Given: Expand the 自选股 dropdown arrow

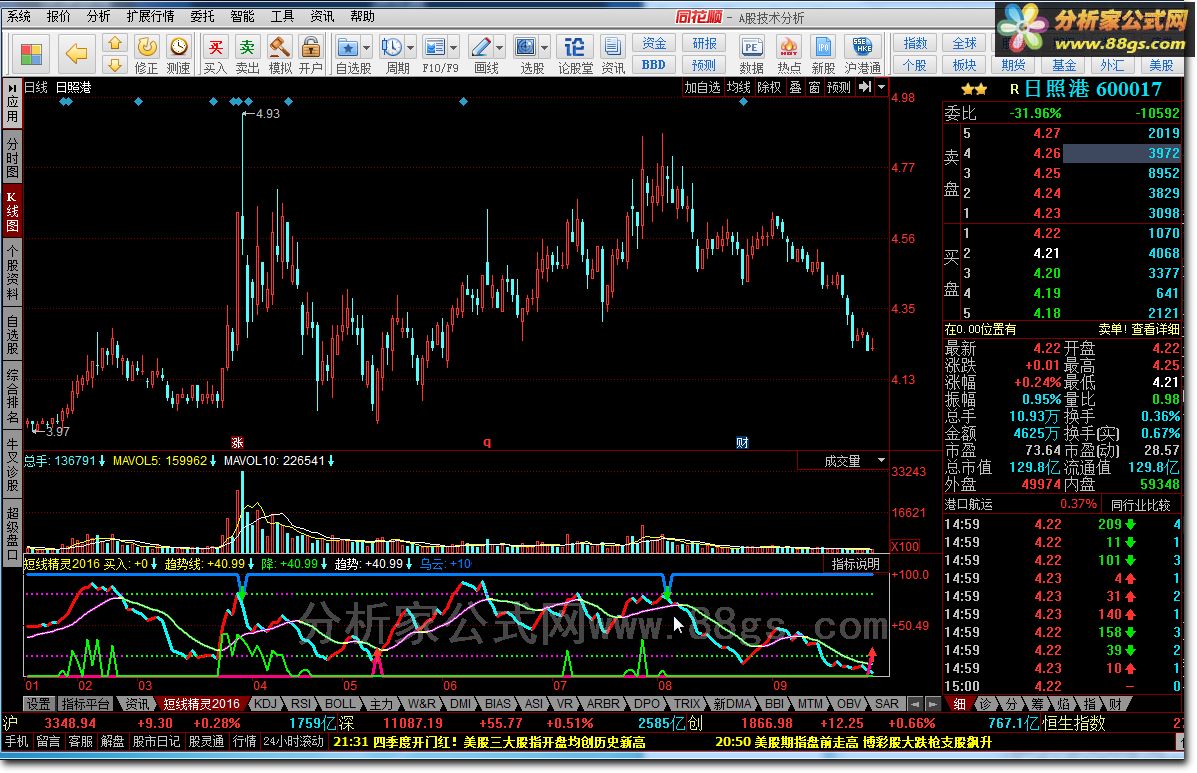Looking at the screenshot, I should pyautogui.click(x=366, y=48).
